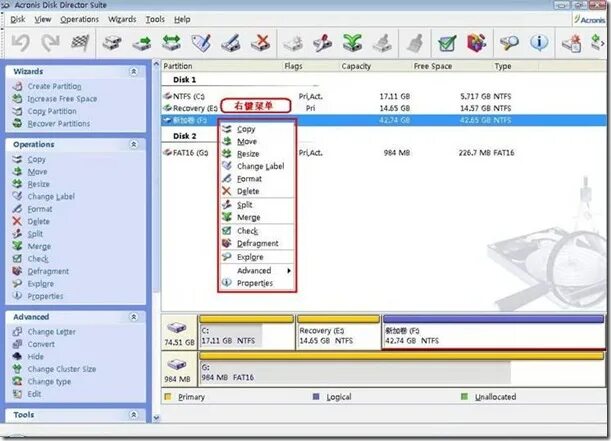This screenshot has height=441, width=611.
Task: Click the Copy partition toolbar icon
Action: [x=112, y=43]
